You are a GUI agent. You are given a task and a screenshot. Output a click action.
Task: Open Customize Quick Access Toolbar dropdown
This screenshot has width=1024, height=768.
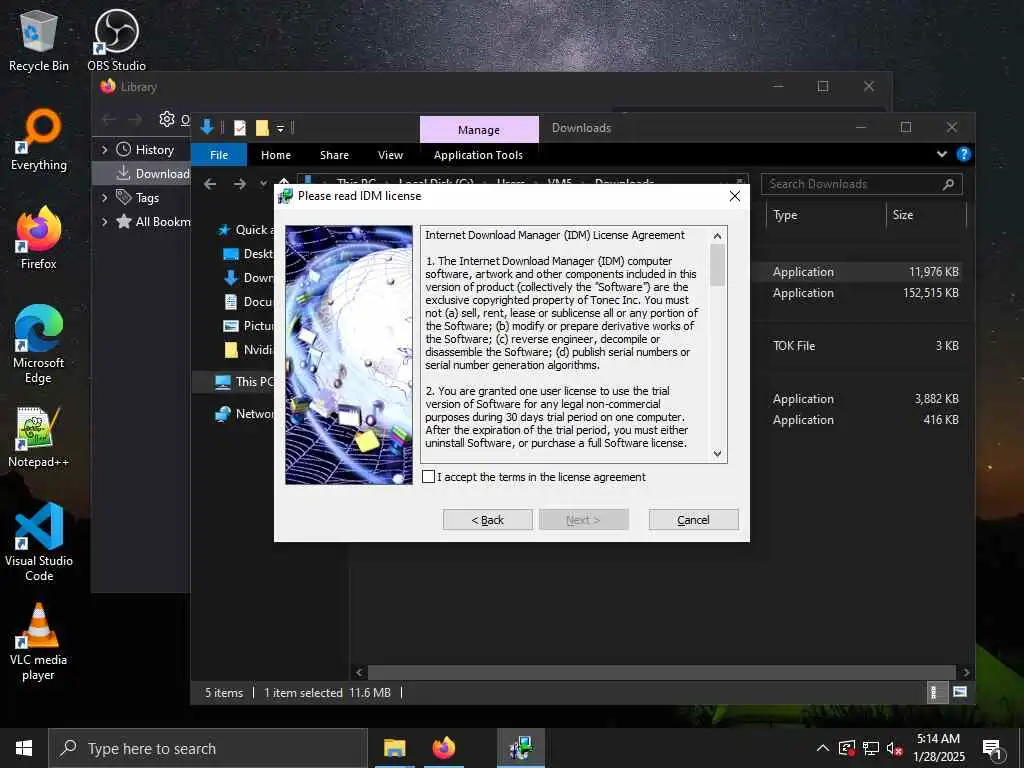280,128
